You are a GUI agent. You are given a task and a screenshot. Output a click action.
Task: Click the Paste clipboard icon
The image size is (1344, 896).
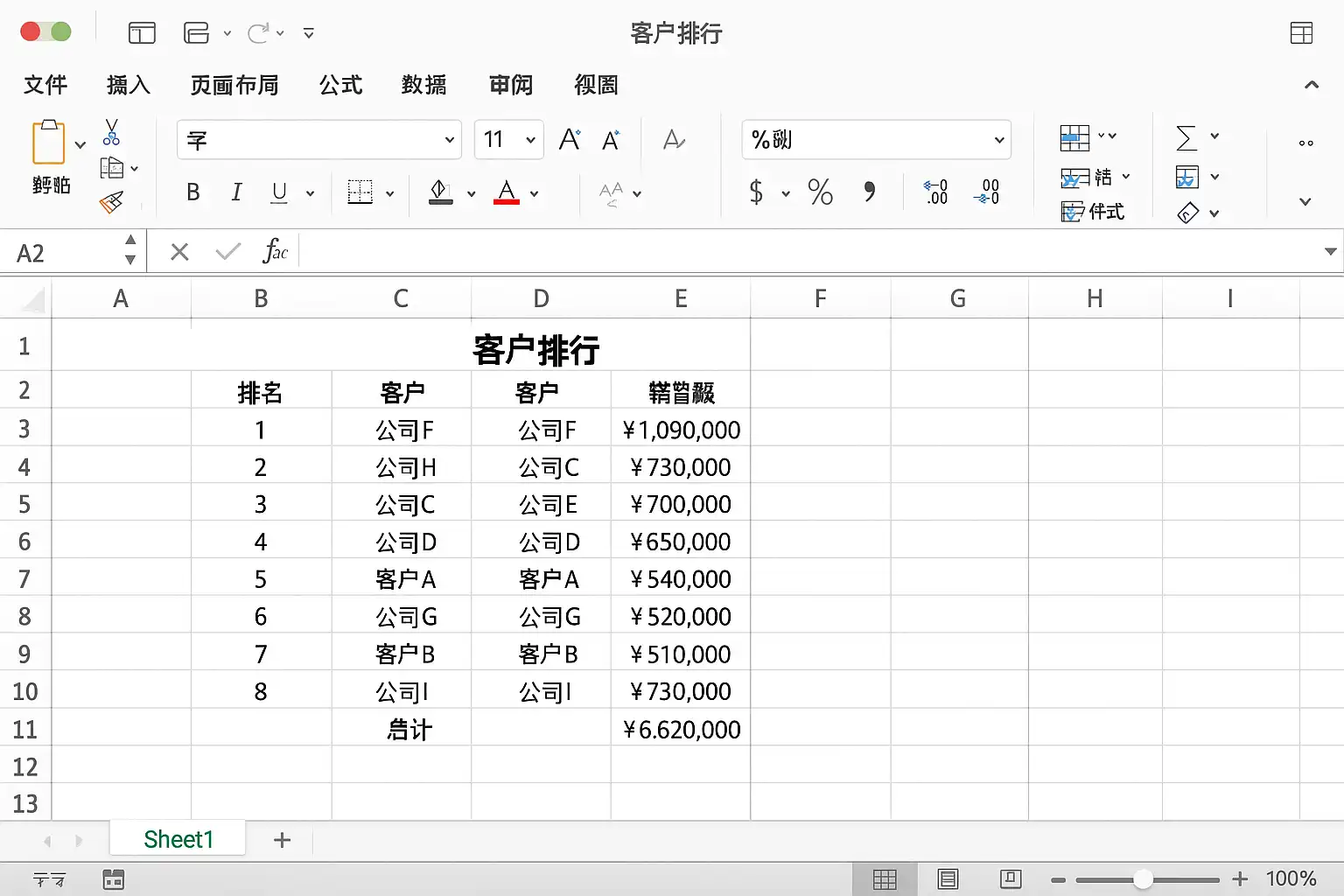(49, 142)
